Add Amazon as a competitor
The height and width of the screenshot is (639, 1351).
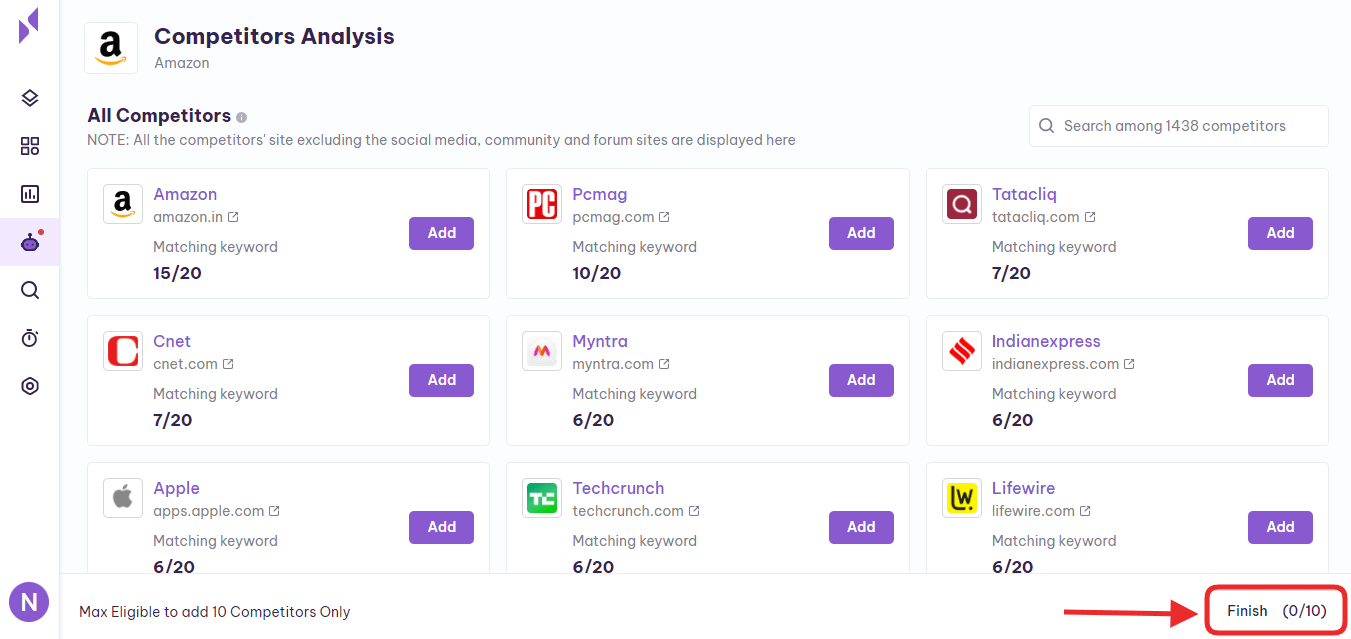441,233
